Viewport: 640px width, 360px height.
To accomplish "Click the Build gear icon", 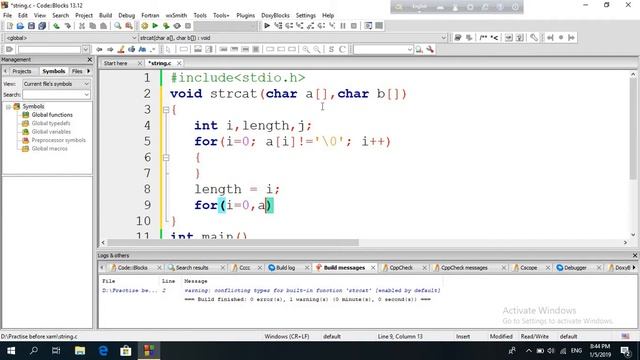I will tap(144, 26).
